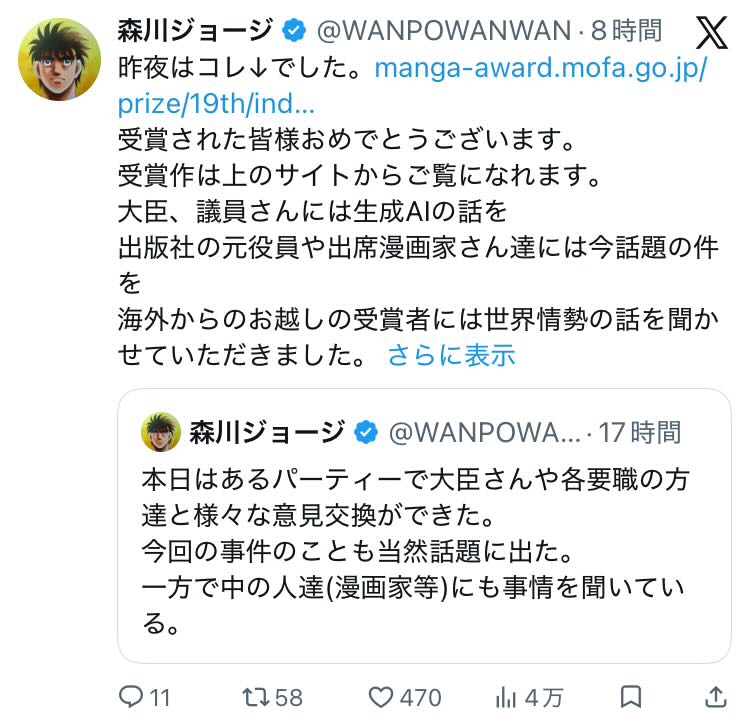Open main author profile avatar
This screenshot has width=750, height=725.
[x=59, y=59]
